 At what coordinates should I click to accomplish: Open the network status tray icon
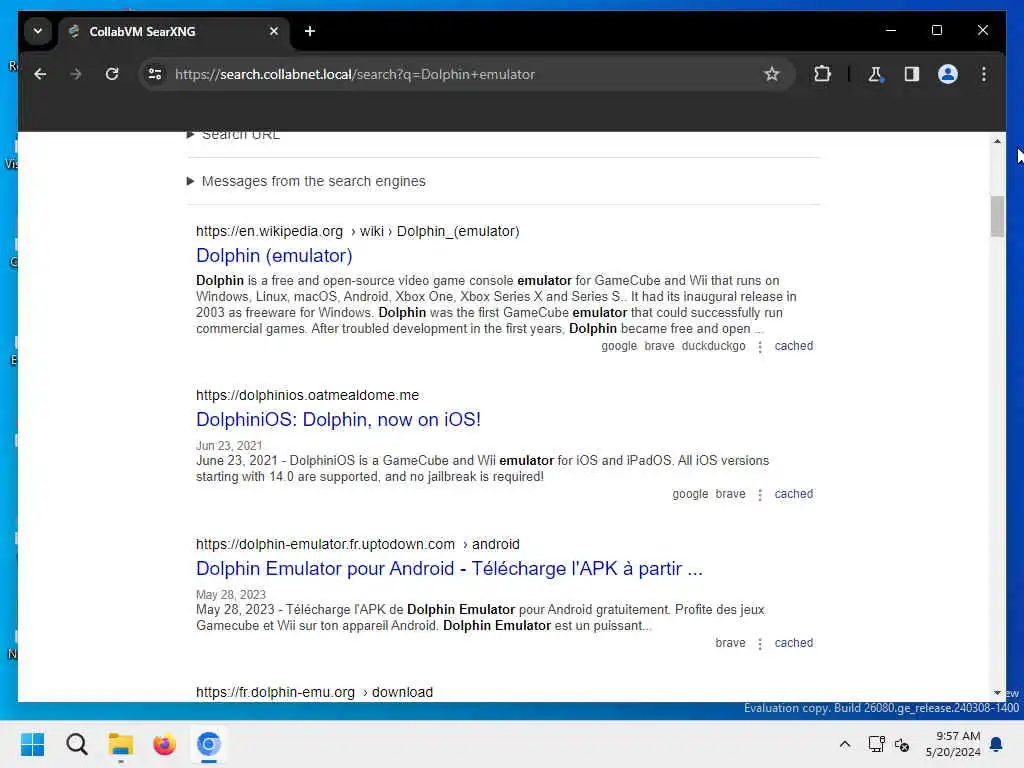click(x=876, y=744)
